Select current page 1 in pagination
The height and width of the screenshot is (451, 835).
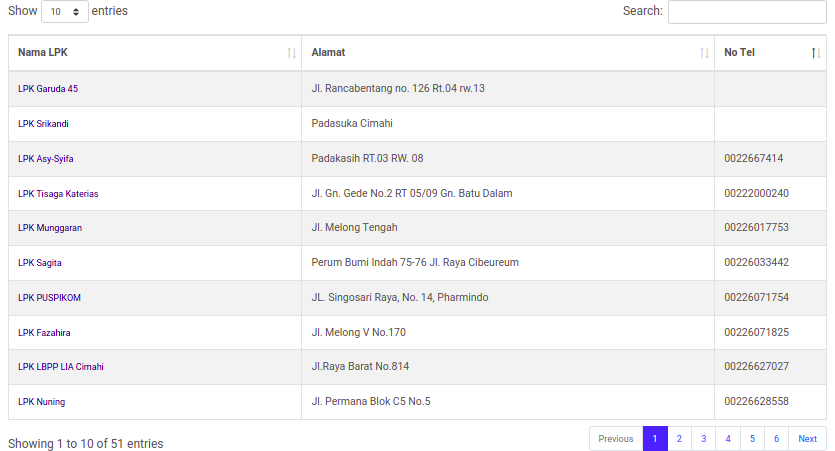[655, 439]
